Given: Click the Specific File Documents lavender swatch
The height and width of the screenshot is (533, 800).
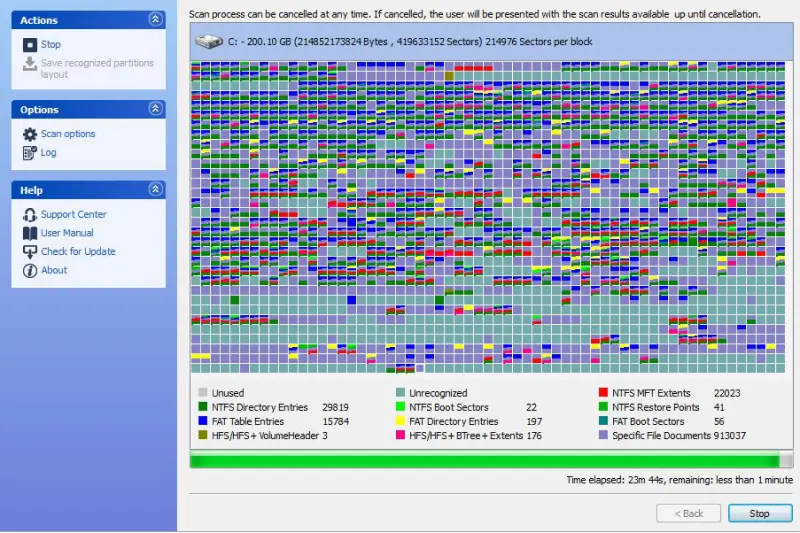Looking at the screenshot, I should click(603, 435).
